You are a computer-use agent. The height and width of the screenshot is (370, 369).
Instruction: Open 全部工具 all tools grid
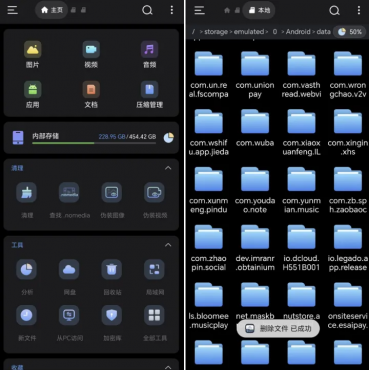point(155,323)
